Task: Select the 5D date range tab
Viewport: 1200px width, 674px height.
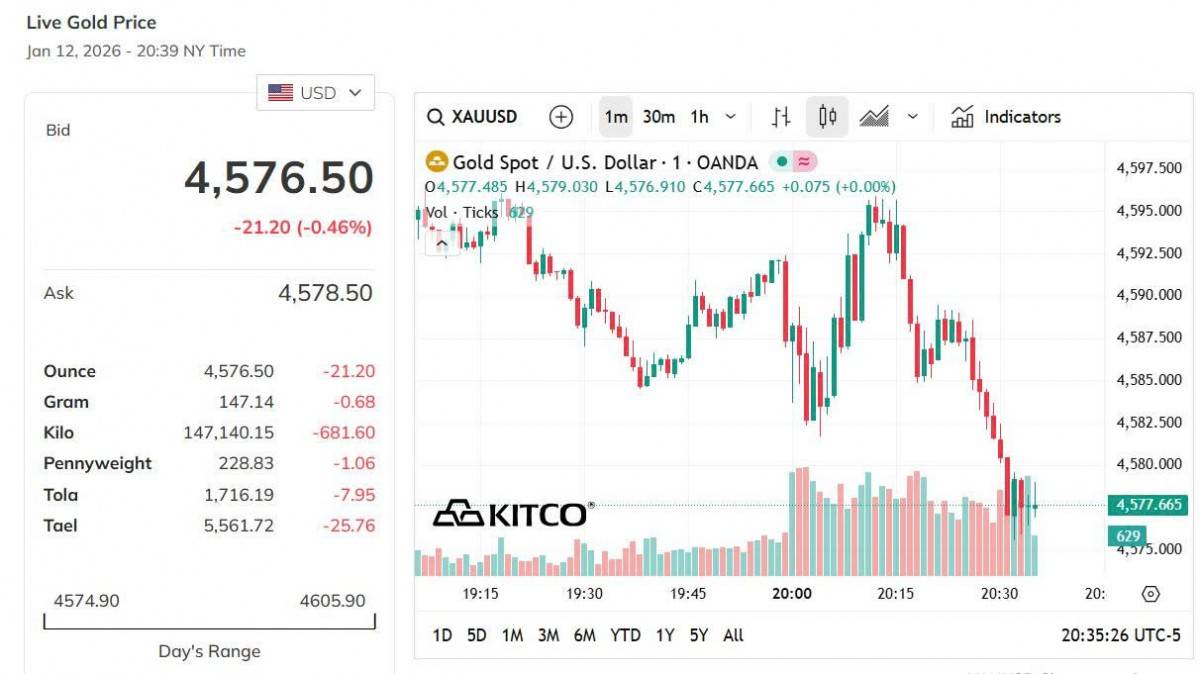Action: tap(477, 635)
